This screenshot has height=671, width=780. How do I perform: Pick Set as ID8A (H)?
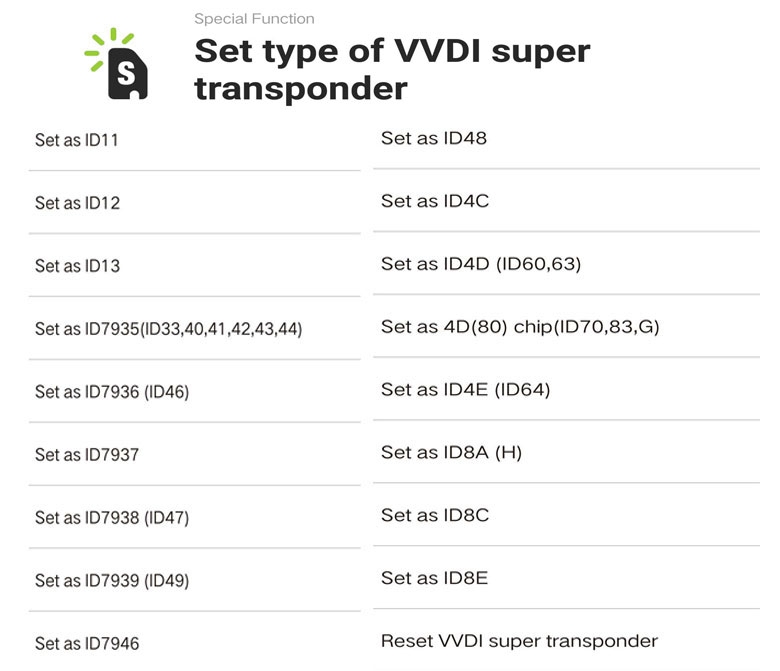(x=451, y=453)
